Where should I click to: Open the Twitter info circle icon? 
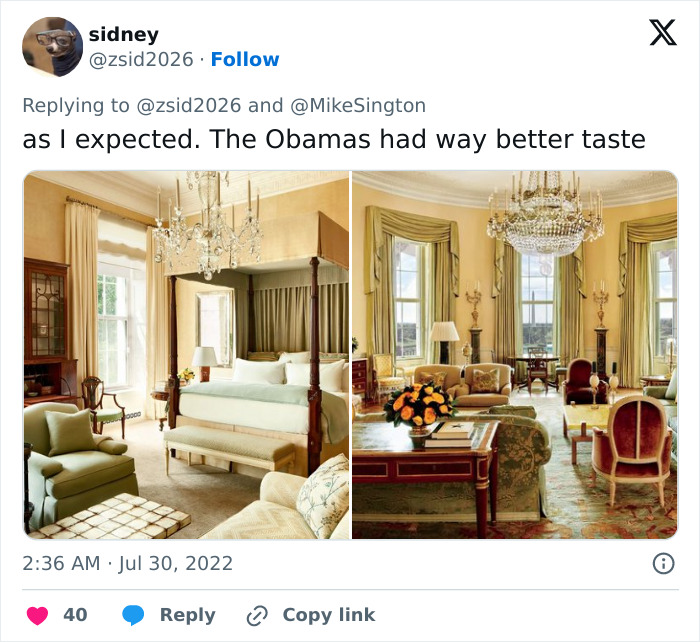(662, 564)
